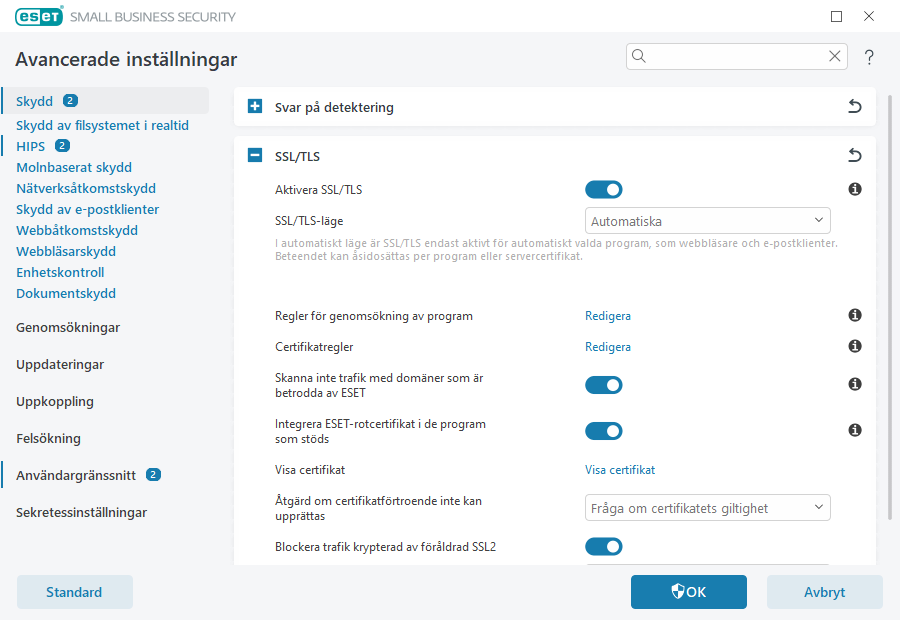Image resolution: width=900 pixels, height=620 pixels.
Task: Click inside the search input field
Action: click(x=730, y=56)
